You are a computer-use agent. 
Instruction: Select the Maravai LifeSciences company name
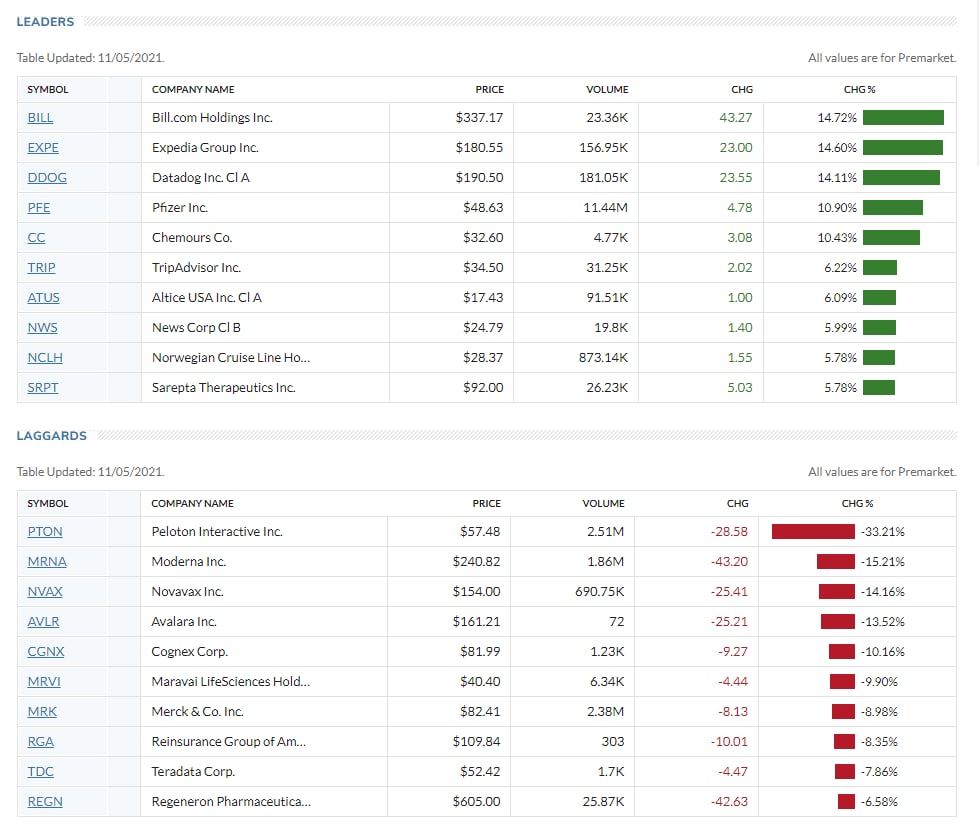pos(231,681)
